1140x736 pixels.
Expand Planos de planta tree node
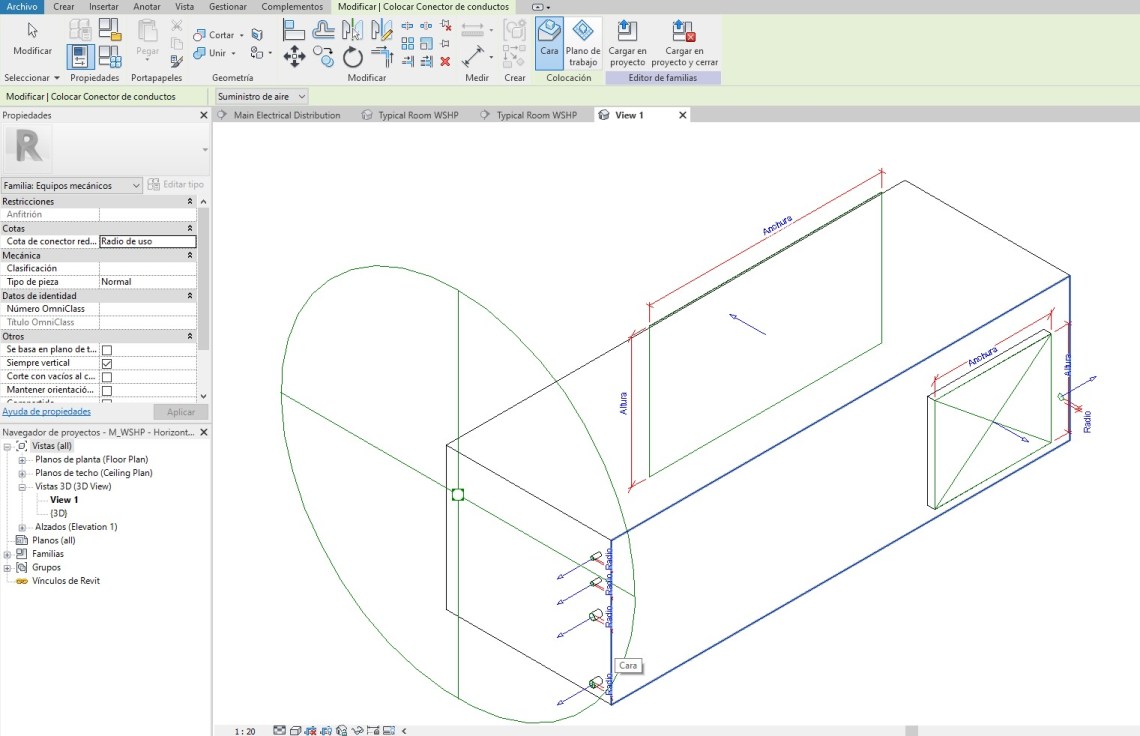pyautogui.click(x=22, y=460)
